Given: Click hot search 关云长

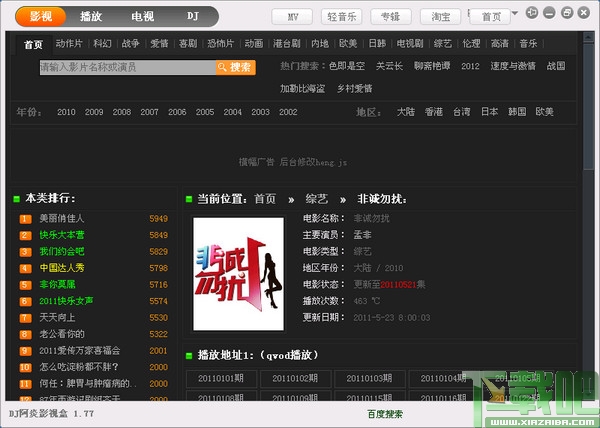Looking at the screenshot, I should pos(389,66).
